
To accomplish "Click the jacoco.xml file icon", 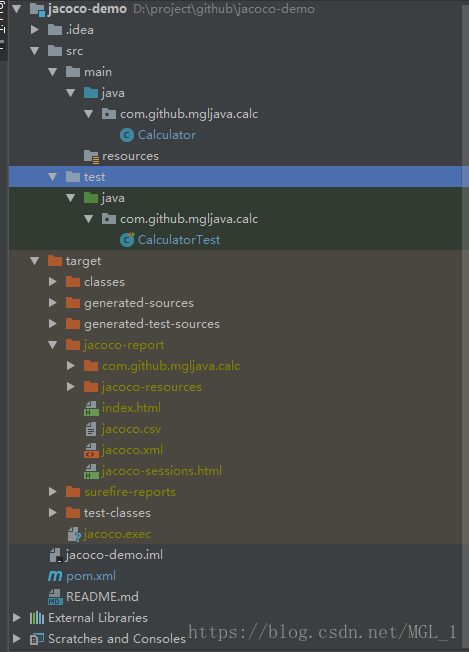I will tap(91, 450).
